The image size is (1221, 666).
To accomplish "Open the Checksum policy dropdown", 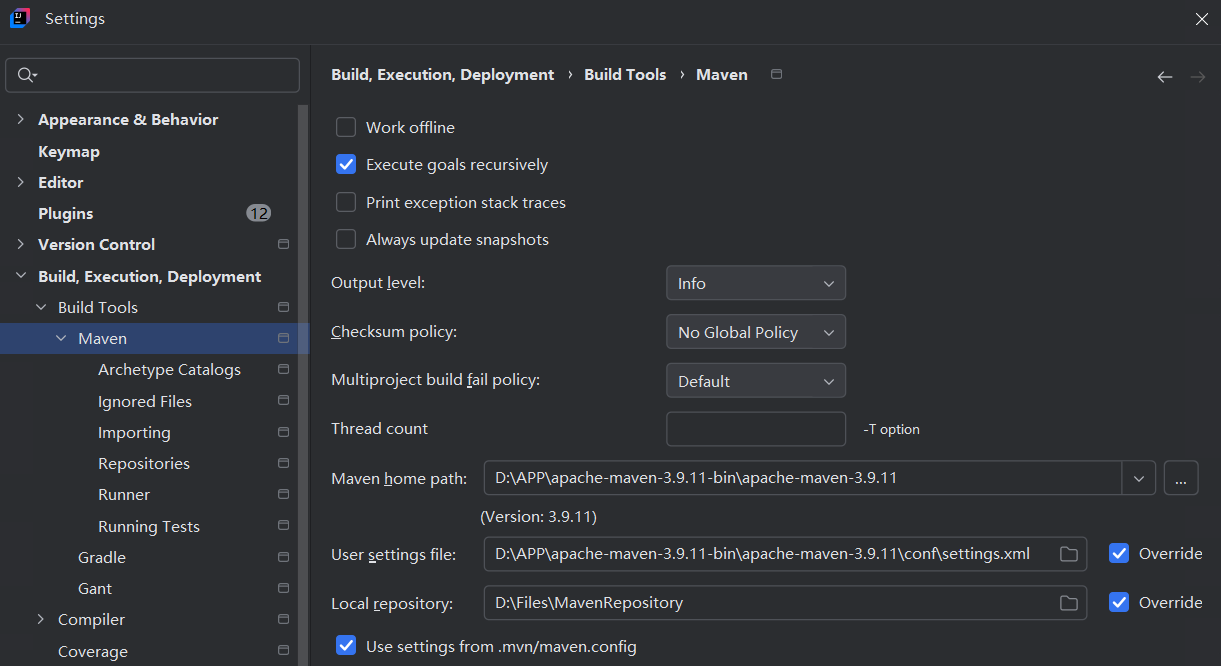I will [x=755, y=332].
